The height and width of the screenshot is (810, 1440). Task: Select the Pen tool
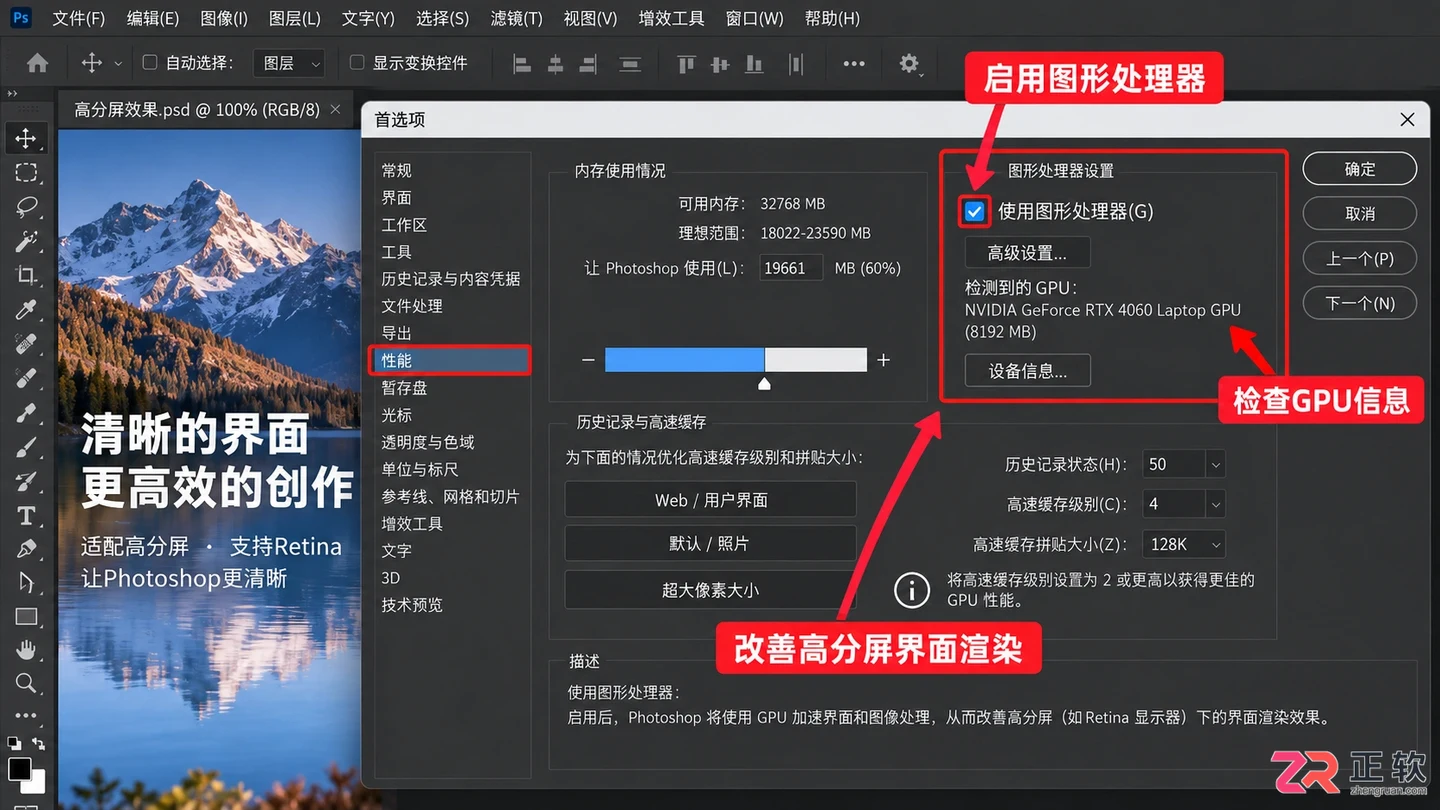pos(26,549)
